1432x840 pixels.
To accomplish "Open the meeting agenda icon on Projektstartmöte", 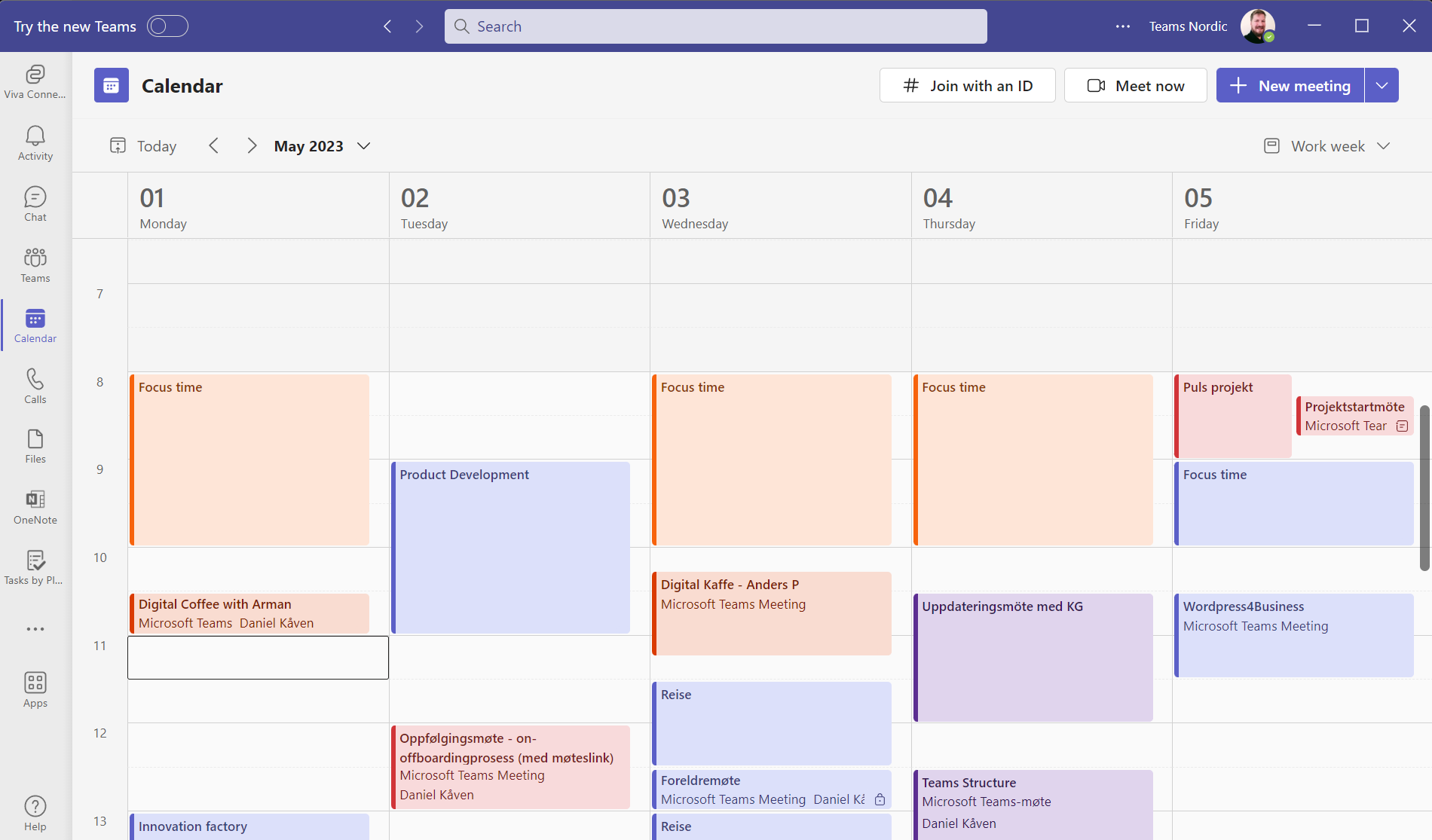I will coord(1403,426).
